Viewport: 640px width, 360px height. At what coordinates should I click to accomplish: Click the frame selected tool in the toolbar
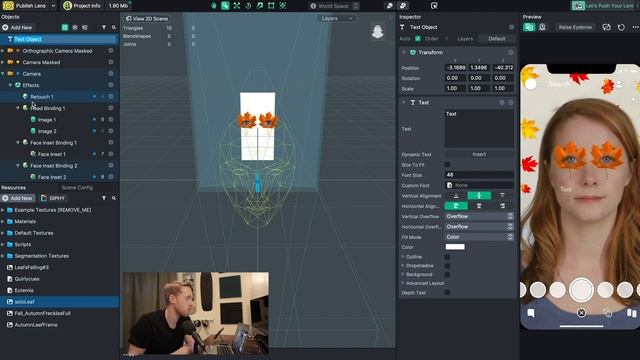[282, 6]
